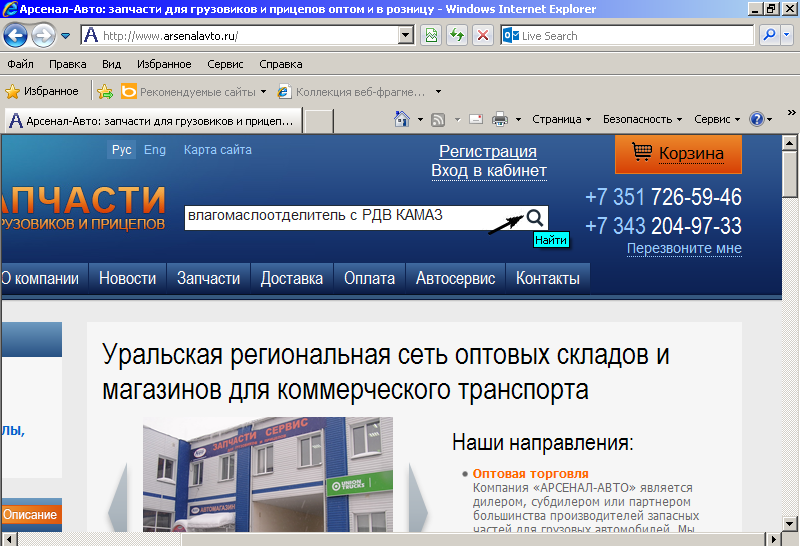This screenshot has width=800, height=546.
Task: Click the Live Search magnifier button
Action: tap(769, 35)
